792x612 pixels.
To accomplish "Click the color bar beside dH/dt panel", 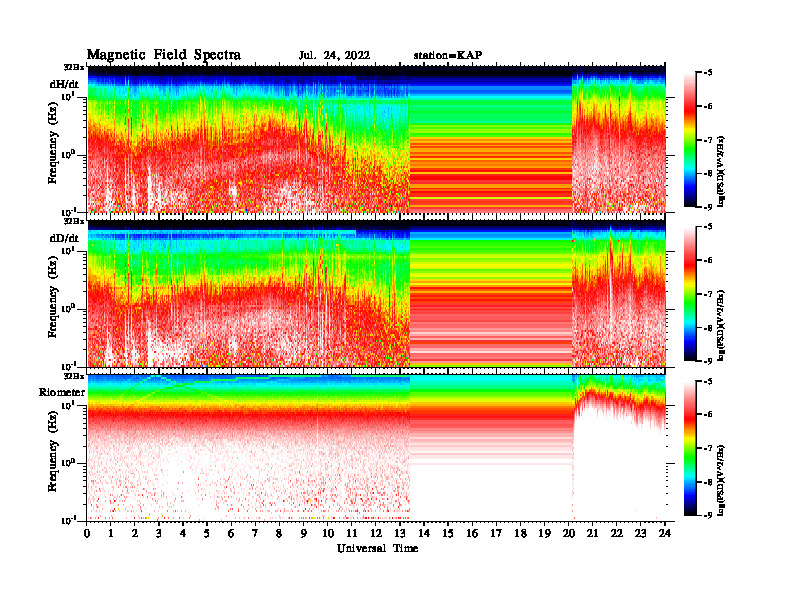I will (690, 140).
